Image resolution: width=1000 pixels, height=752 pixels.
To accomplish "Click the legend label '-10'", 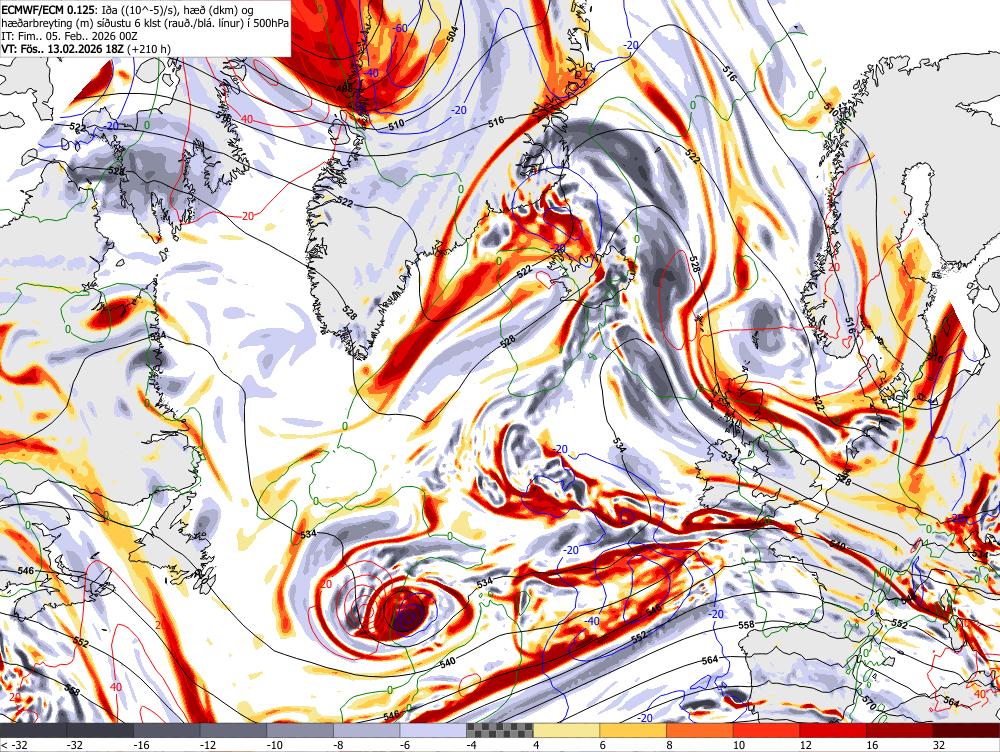I will click(x=274, y=745).
